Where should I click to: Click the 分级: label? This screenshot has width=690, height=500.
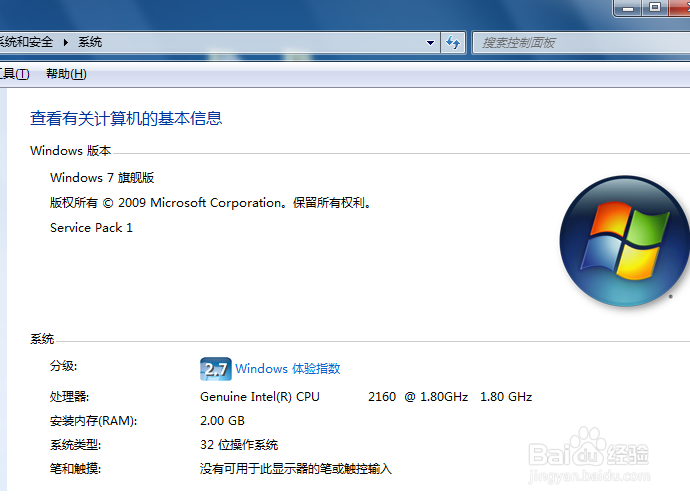coord(63,366)
